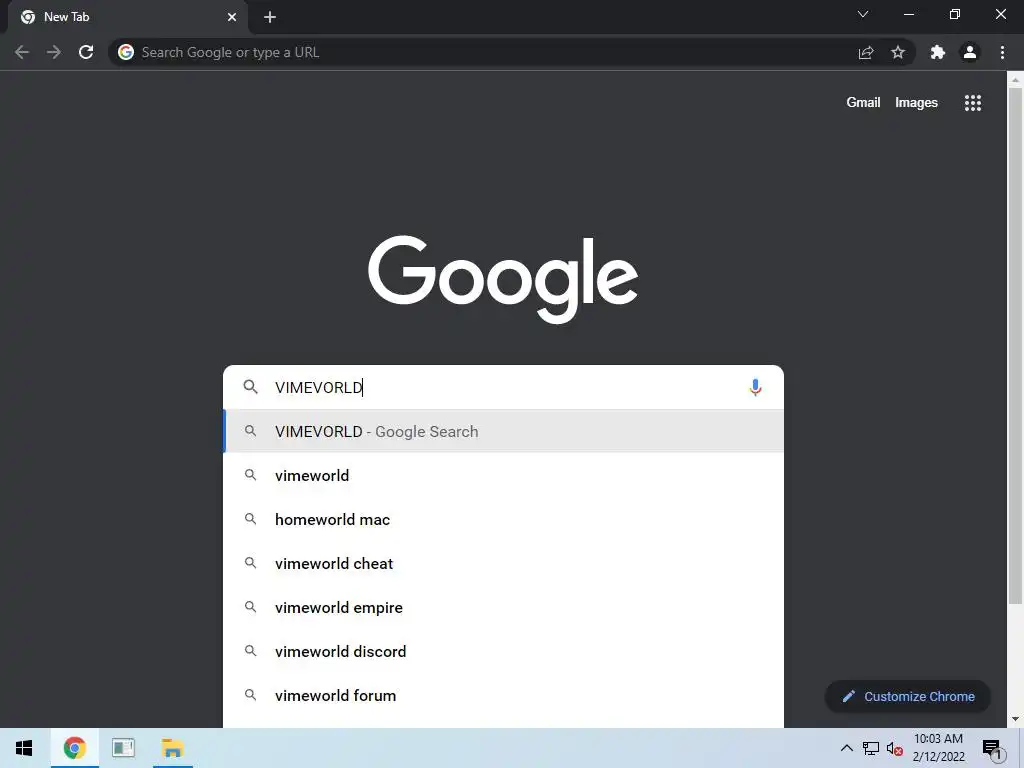Open the Images link
1024x768 pixels.
(916, 103)
